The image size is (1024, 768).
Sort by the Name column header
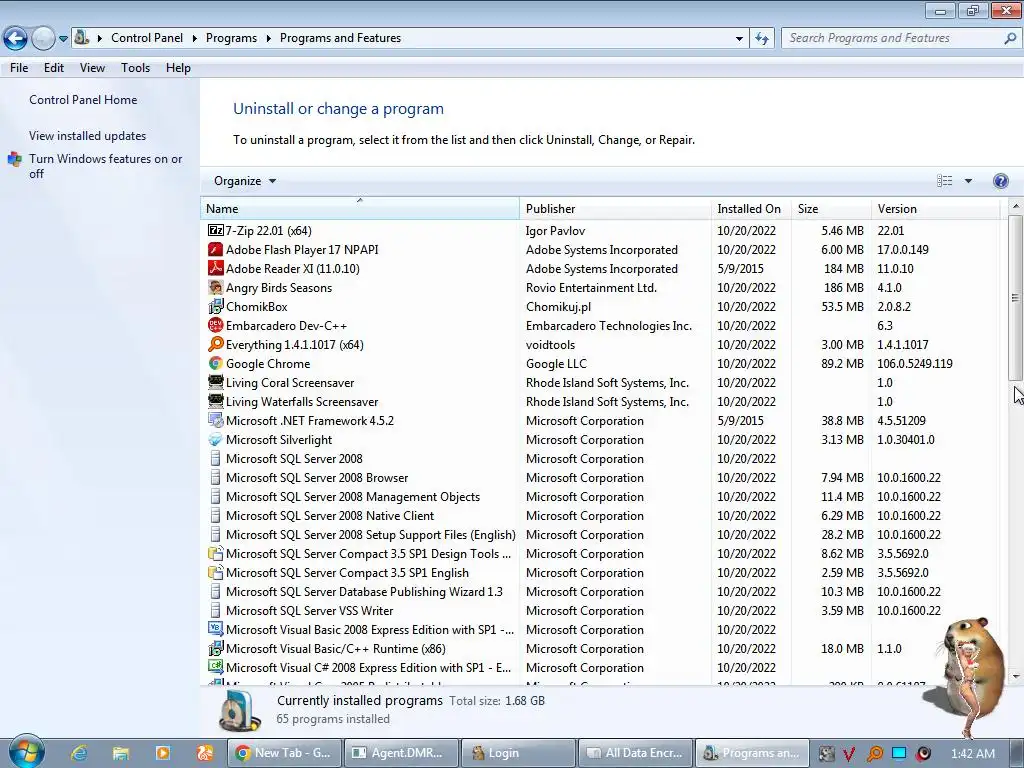[x=360, y=209]
